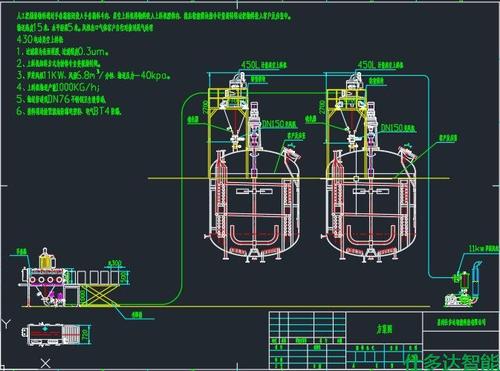
Task: Click the 11kw pump annotation text
Action: 483,248
